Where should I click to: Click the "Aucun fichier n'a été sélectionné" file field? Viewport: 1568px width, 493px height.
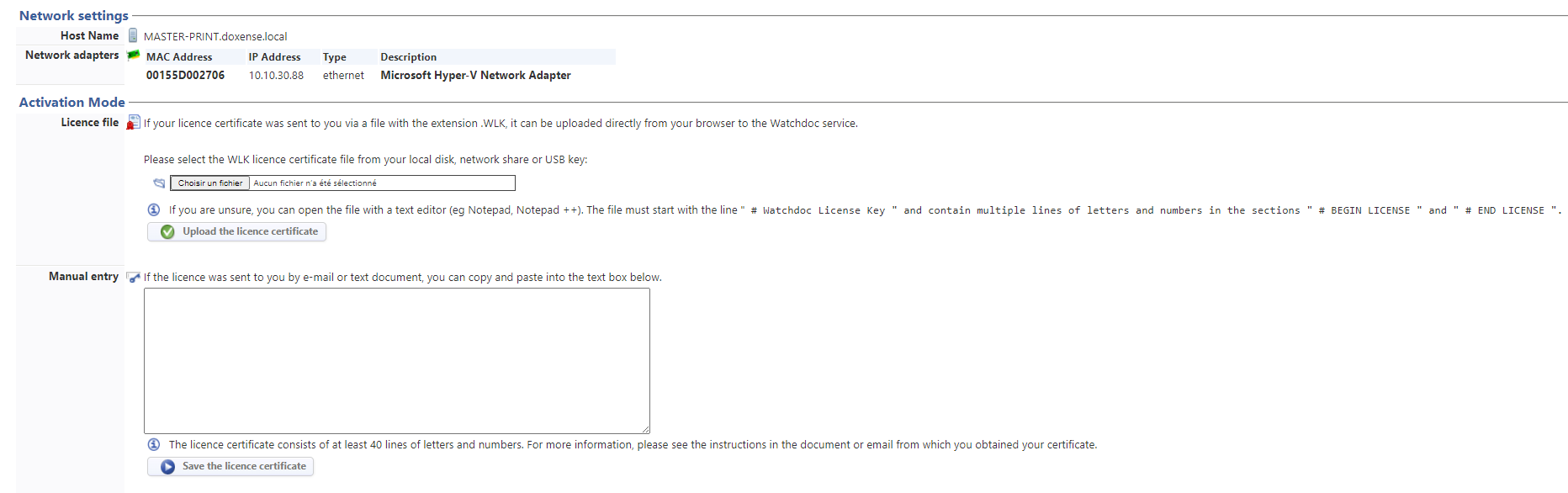click(382, 183)
